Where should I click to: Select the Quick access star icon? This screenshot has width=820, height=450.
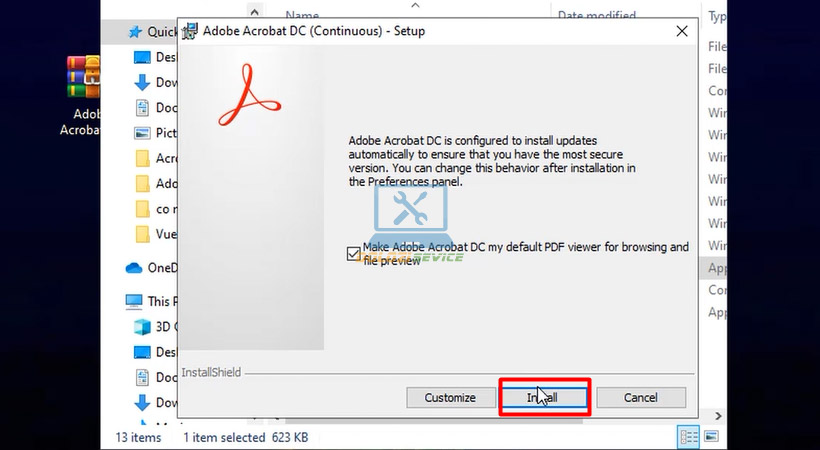[135, 32]
